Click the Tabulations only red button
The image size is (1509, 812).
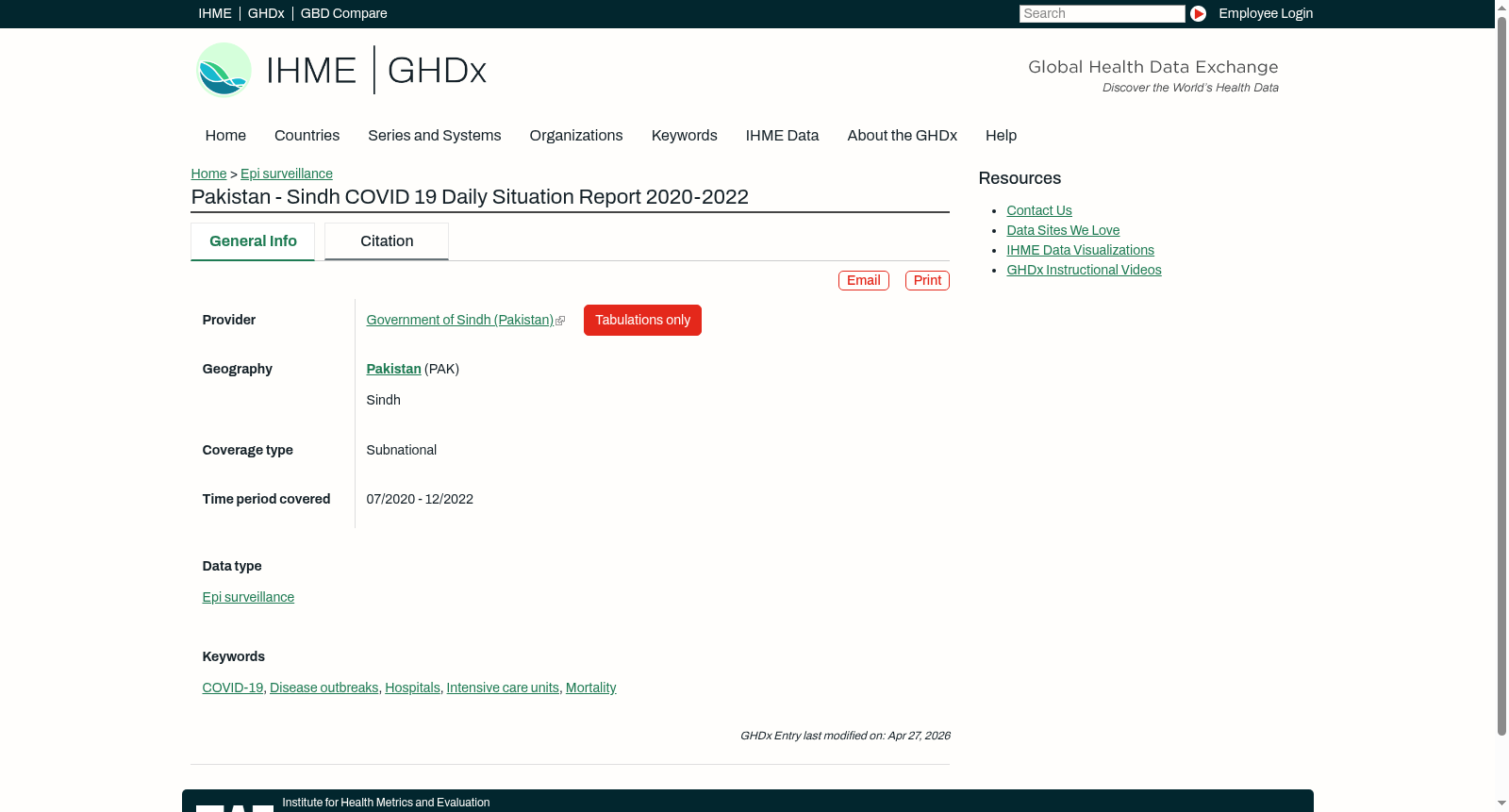click(x=642, y=320)
